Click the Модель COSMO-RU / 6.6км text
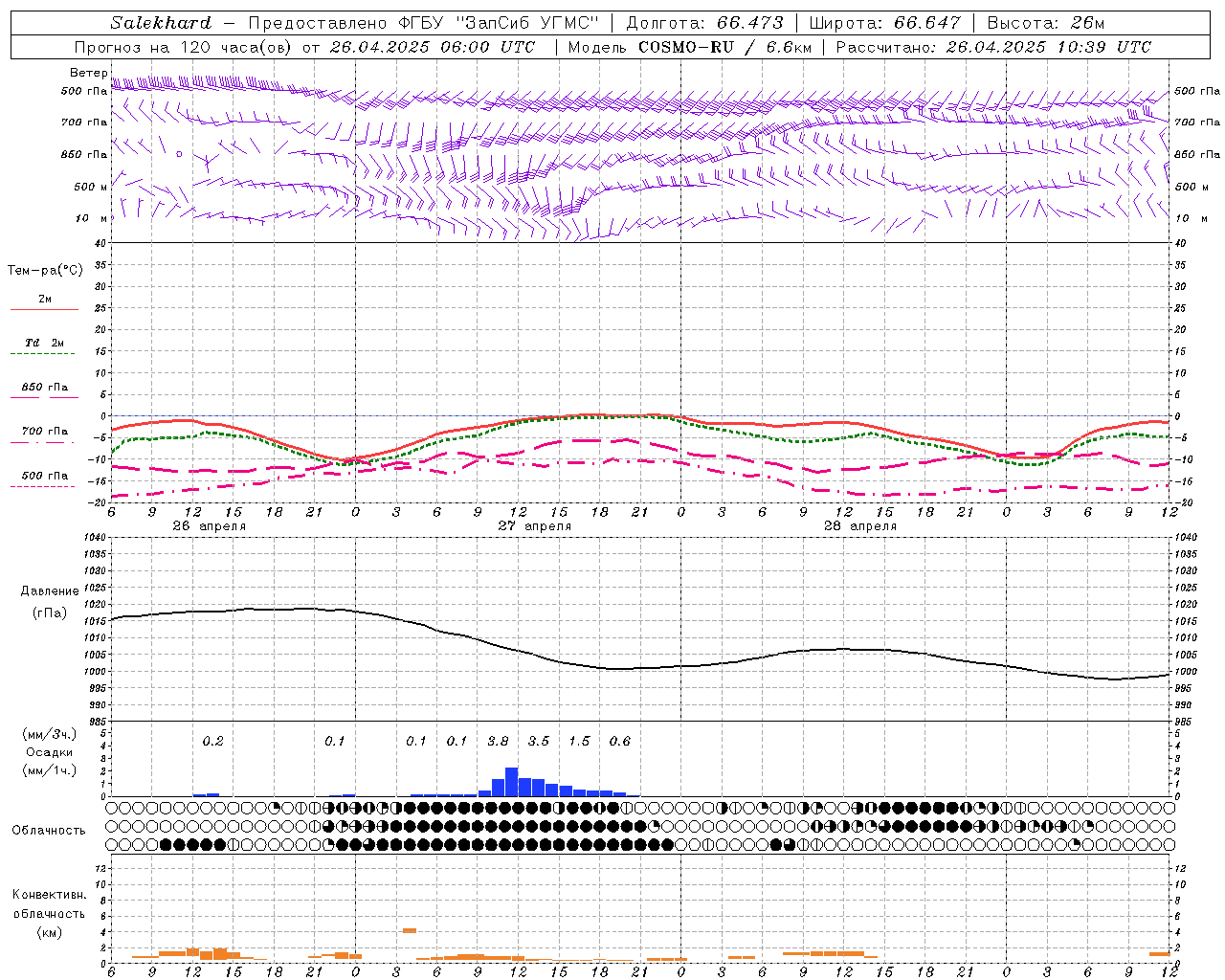Viewport: 1225px width, 980px height. (x=690, y=47)
